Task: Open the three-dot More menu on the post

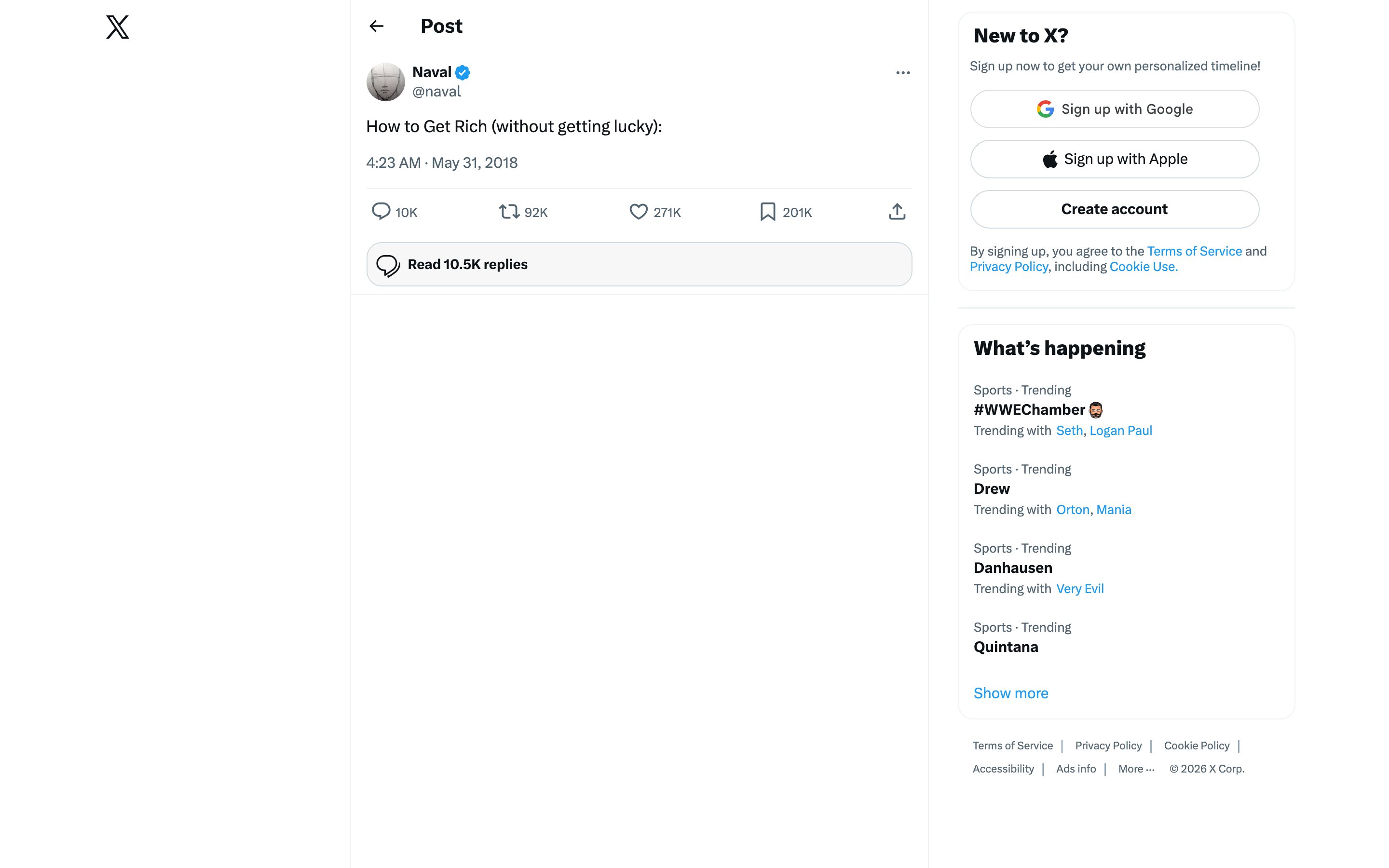Action: (x=903, y=73)
